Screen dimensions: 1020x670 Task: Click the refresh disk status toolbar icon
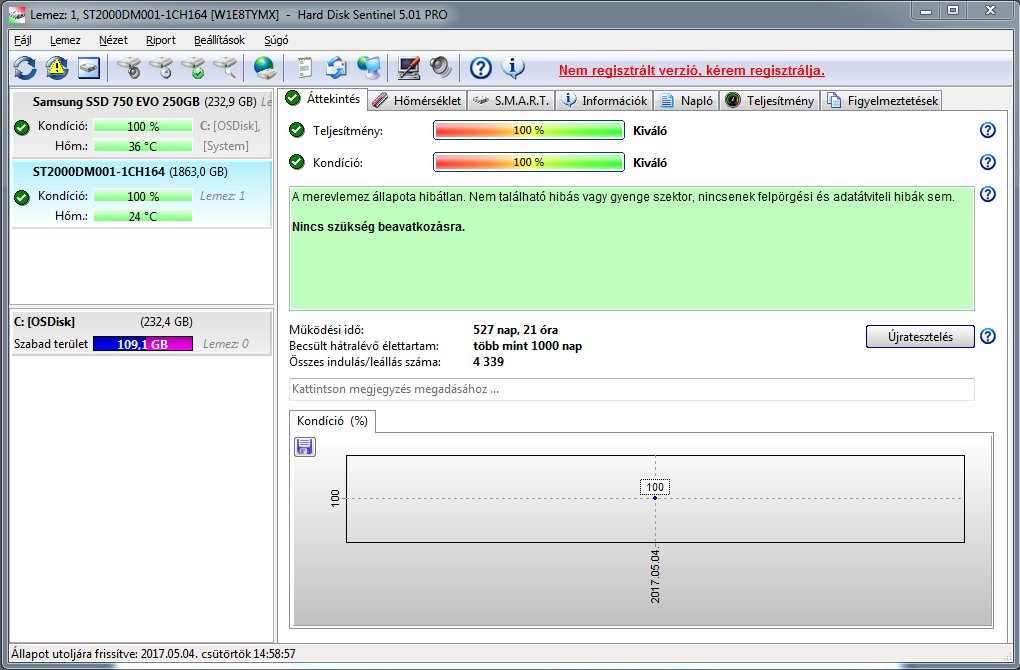pos(25,68)
